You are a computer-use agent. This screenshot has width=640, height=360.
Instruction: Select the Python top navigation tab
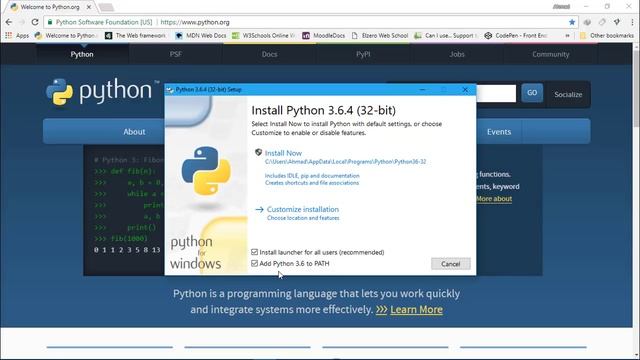(x=82, y=54)
